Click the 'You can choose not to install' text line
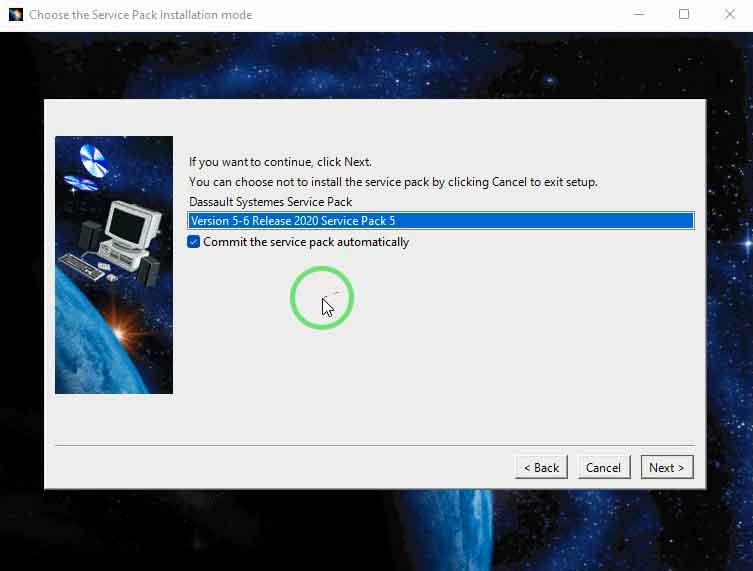The width and height of the screenshot is (753, 571). pyautogui.click(x=392, y=182)
